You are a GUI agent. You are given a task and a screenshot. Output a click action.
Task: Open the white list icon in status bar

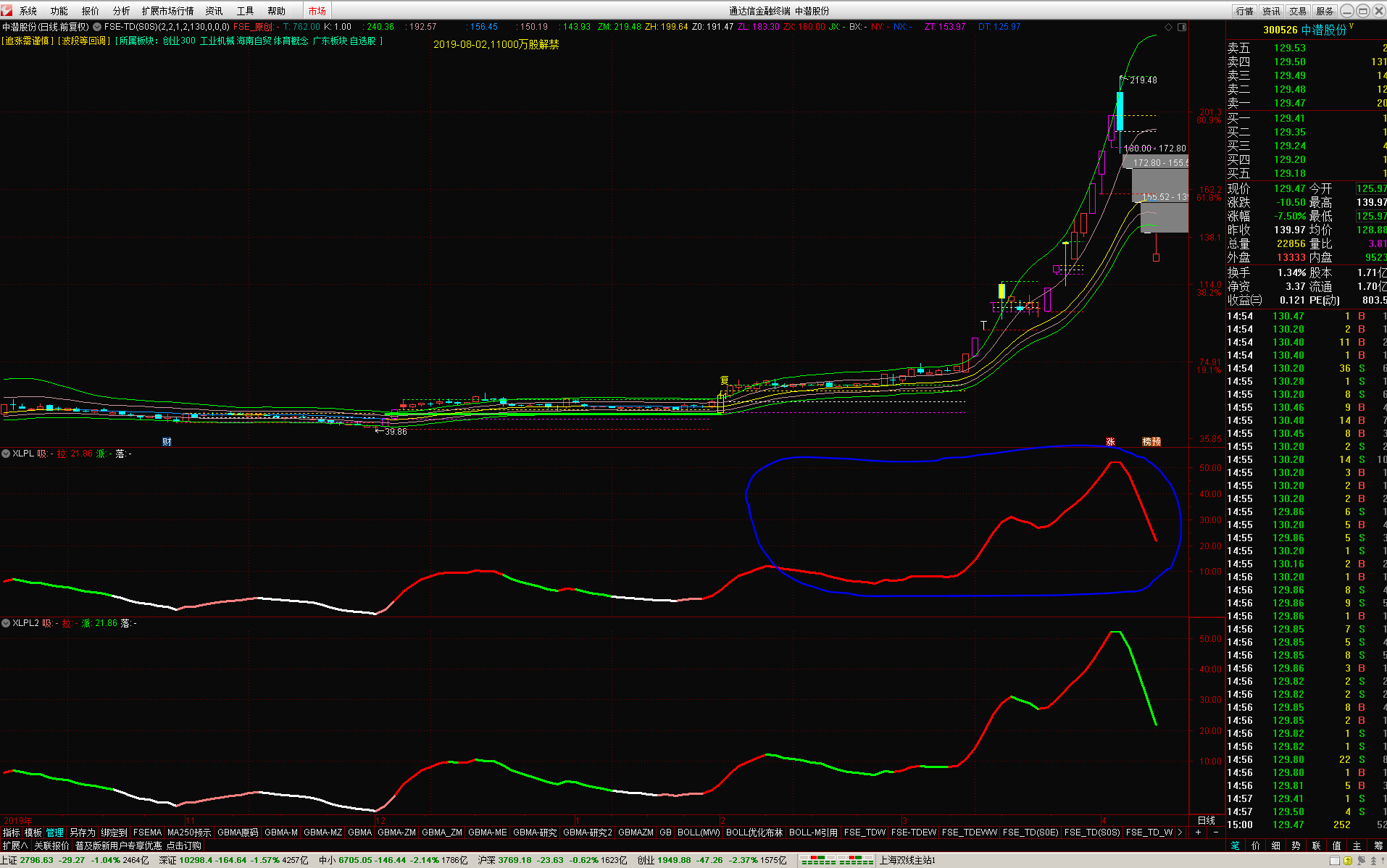pos(1335,861)
